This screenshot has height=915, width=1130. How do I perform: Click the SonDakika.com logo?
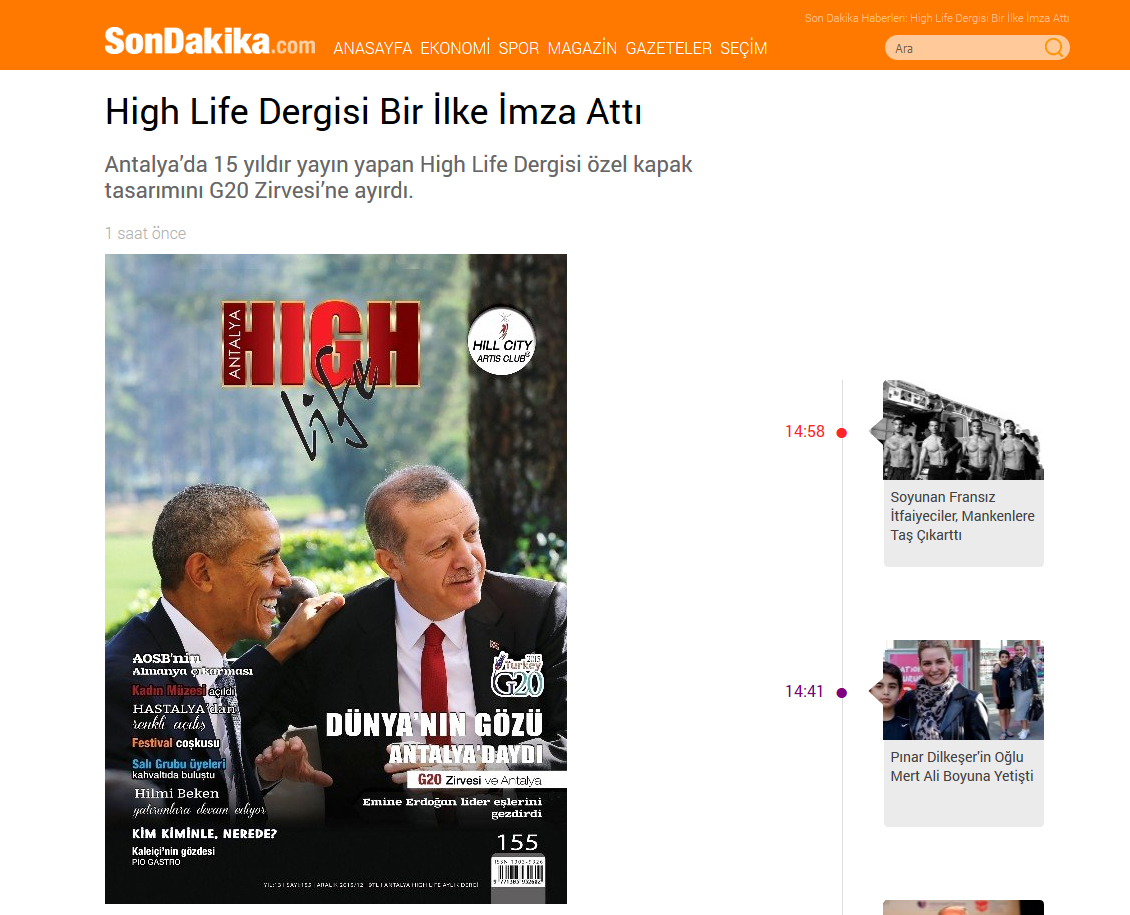tap(210, 41)
